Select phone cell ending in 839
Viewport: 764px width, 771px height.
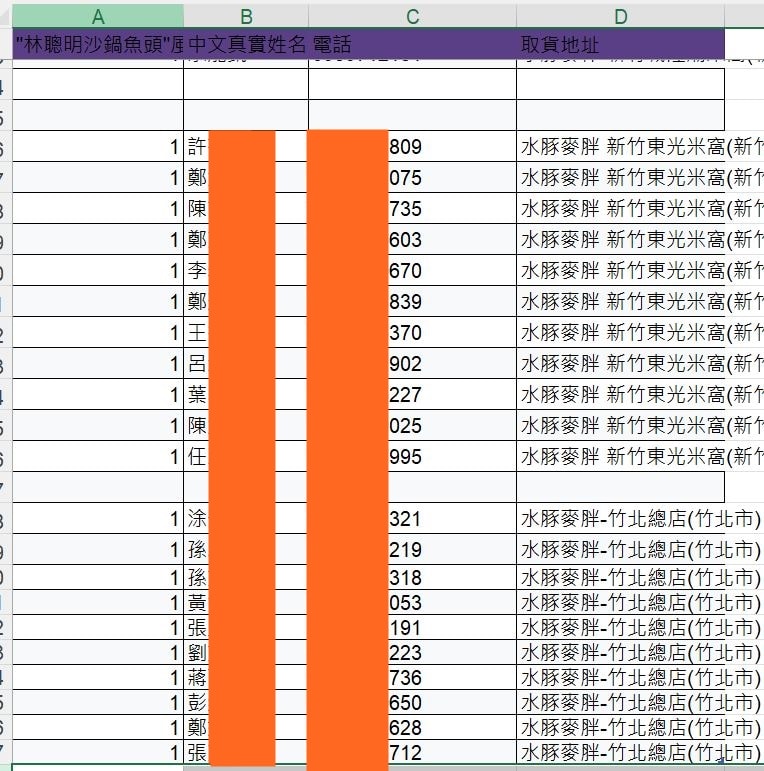[x=412, y=301]
